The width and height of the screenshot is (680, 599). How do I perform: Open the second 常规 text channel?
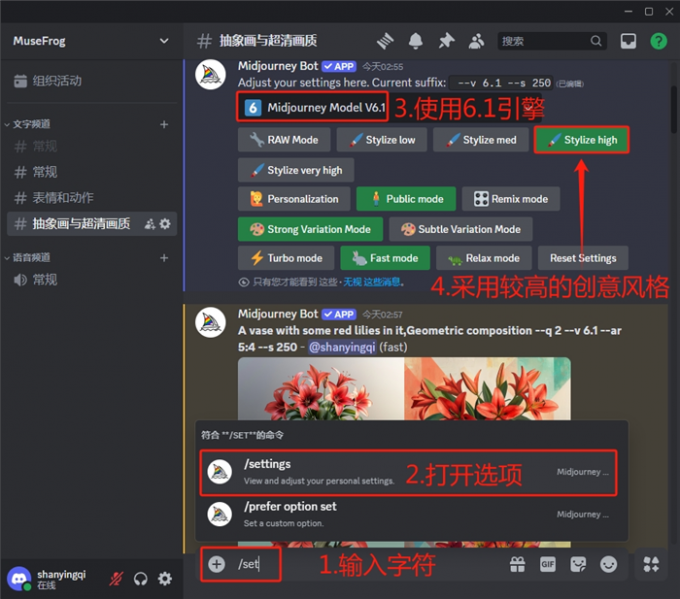point(92,172)
